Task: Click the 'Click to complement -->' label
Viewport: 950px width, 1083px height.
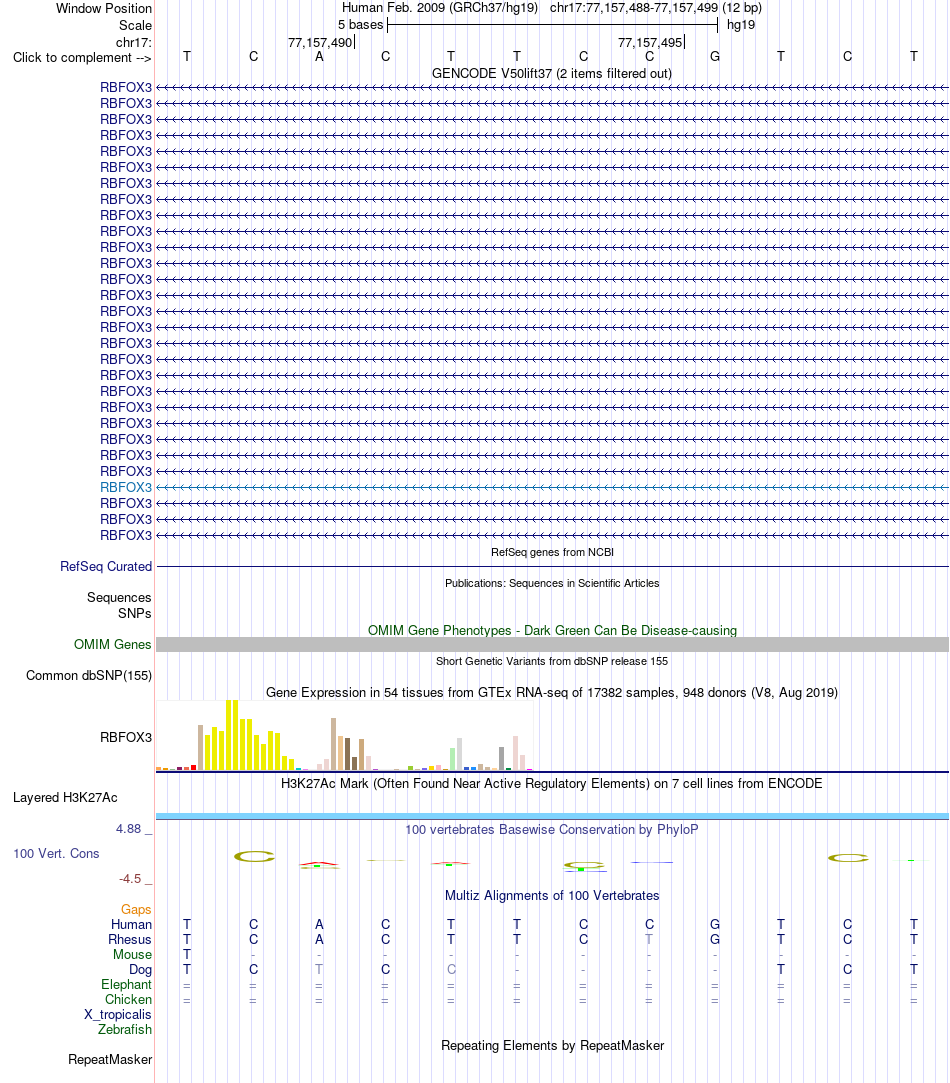Action: (x=82, y=57)
